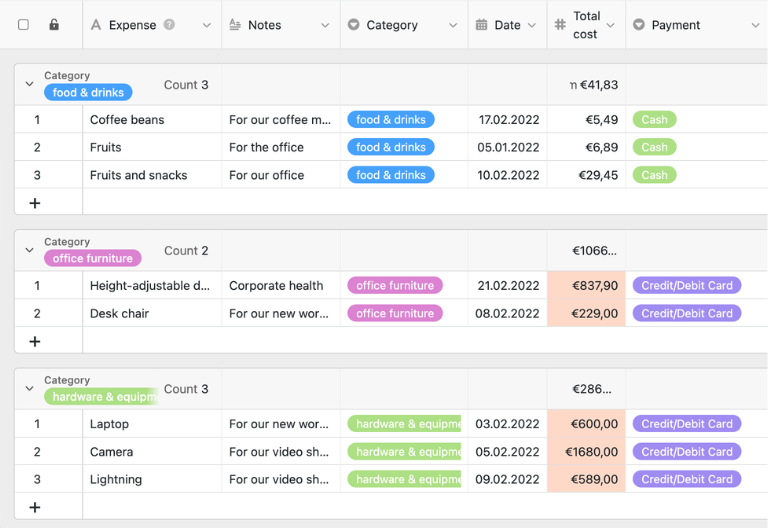The height and width of the screenshot is (528, 768).
Task: Click the Notes long-text field icon
Action: click(x=235, y=25)
